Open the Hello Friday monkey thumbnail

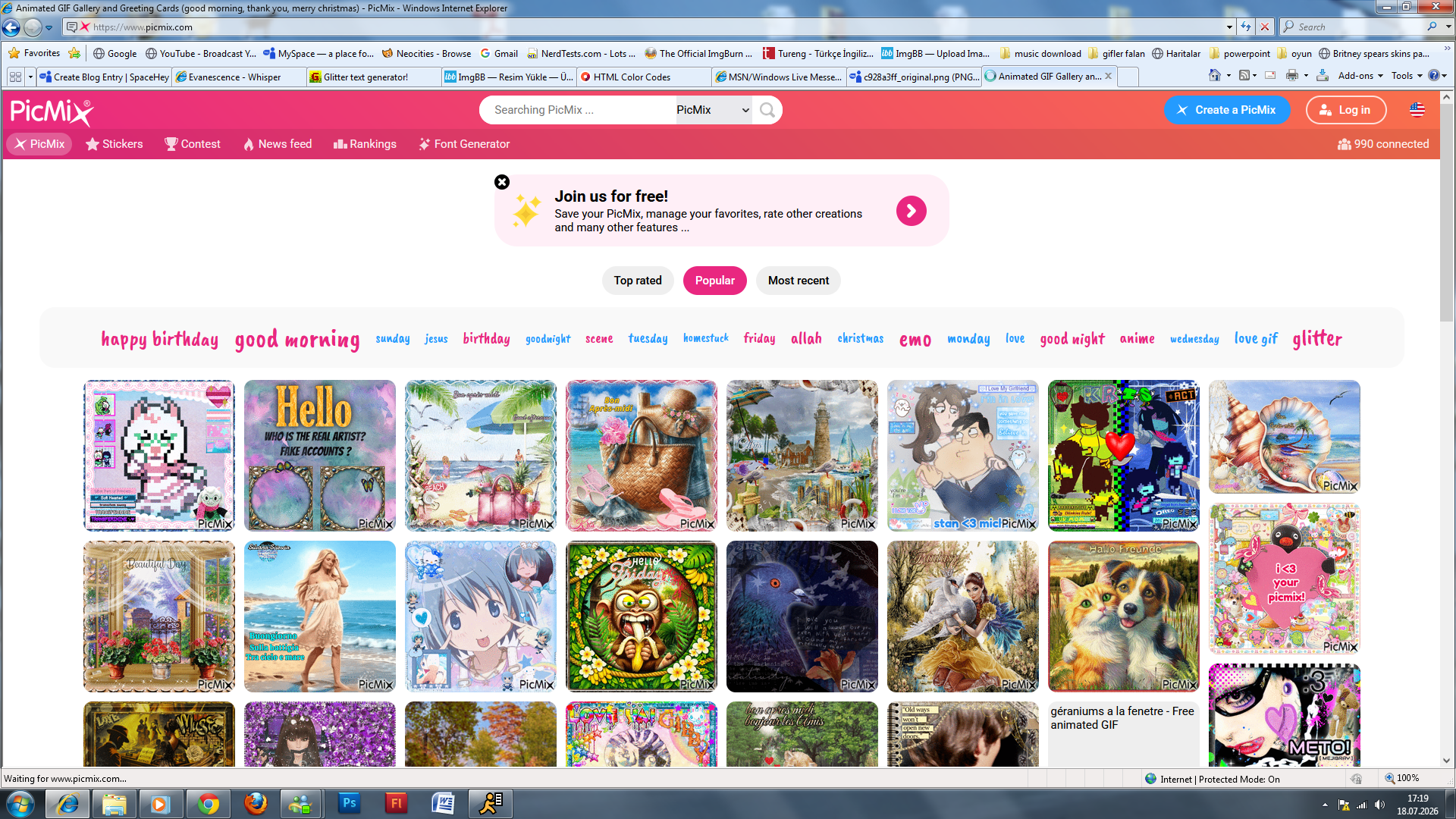[x=642, y=617]
